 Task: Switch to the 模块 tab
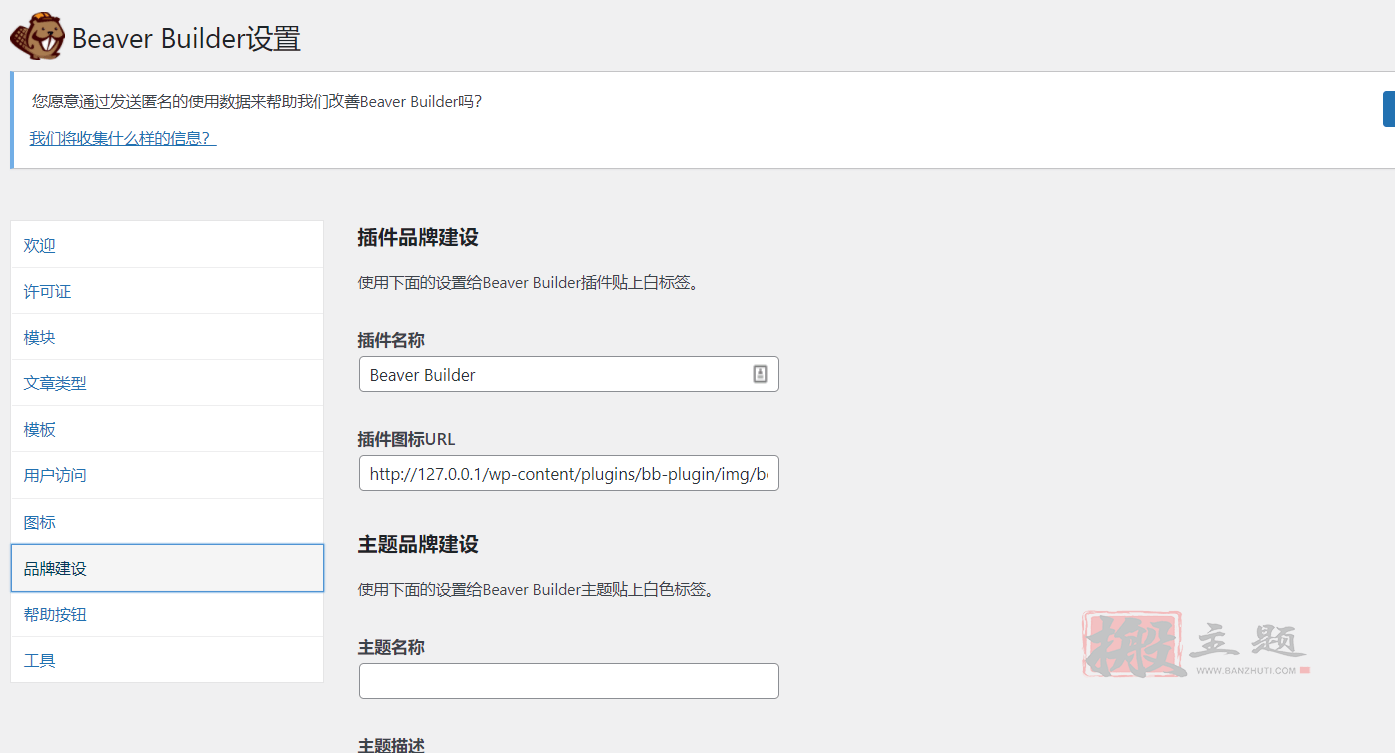pos(167,337)
